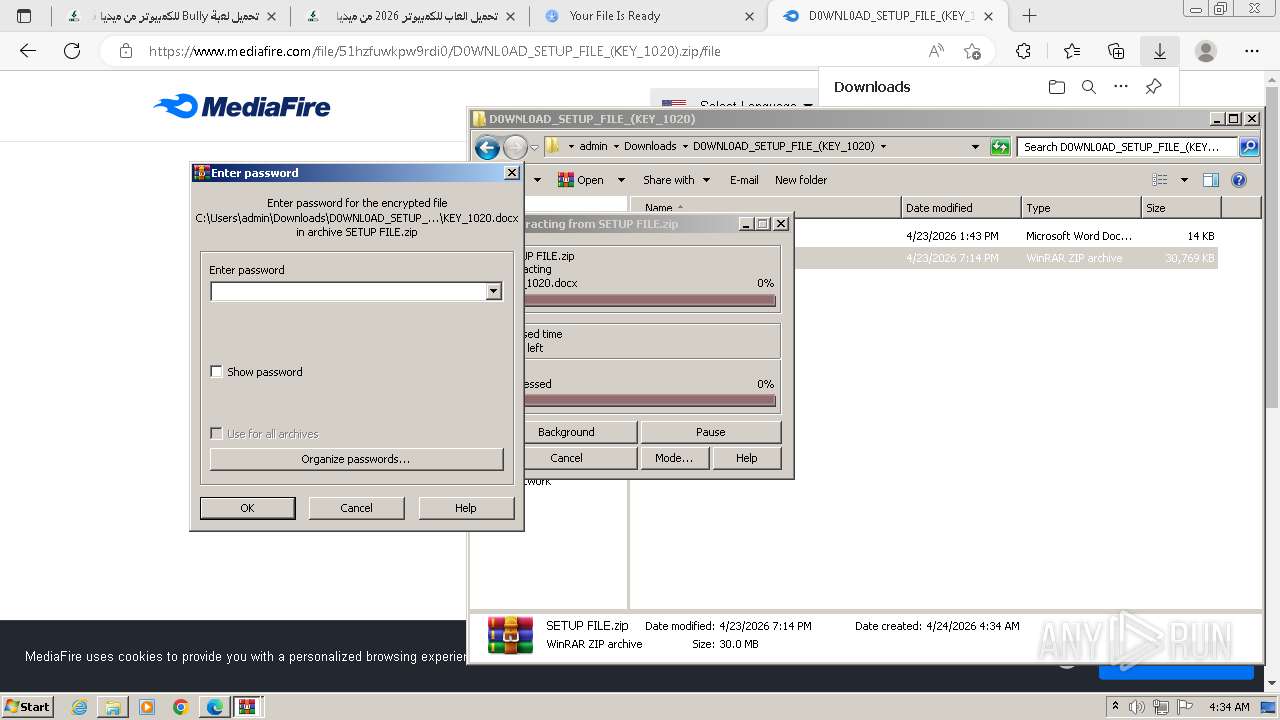The image size is (1280, 720).
Task: Click SETUP FILE WinRAR icon in details pane
Action: pyautogui.click(x=510, y=635)
